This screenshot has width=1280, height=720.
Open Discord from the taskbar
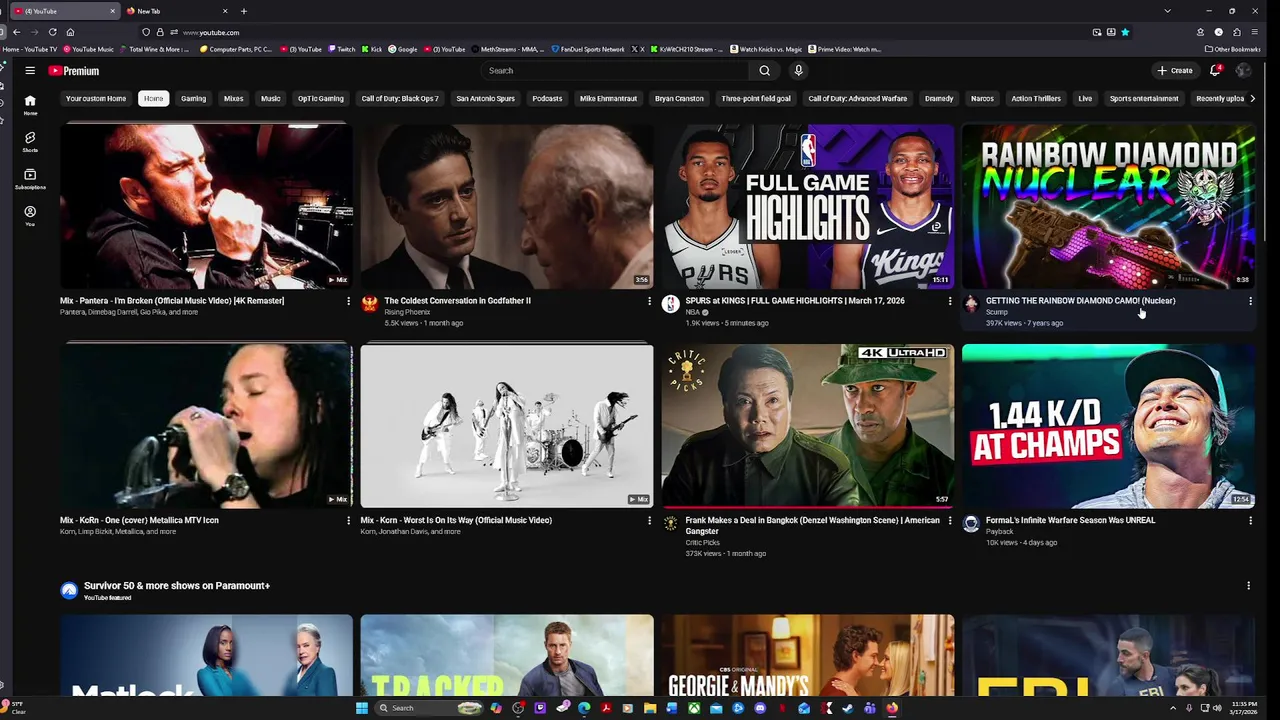(760, 708)
